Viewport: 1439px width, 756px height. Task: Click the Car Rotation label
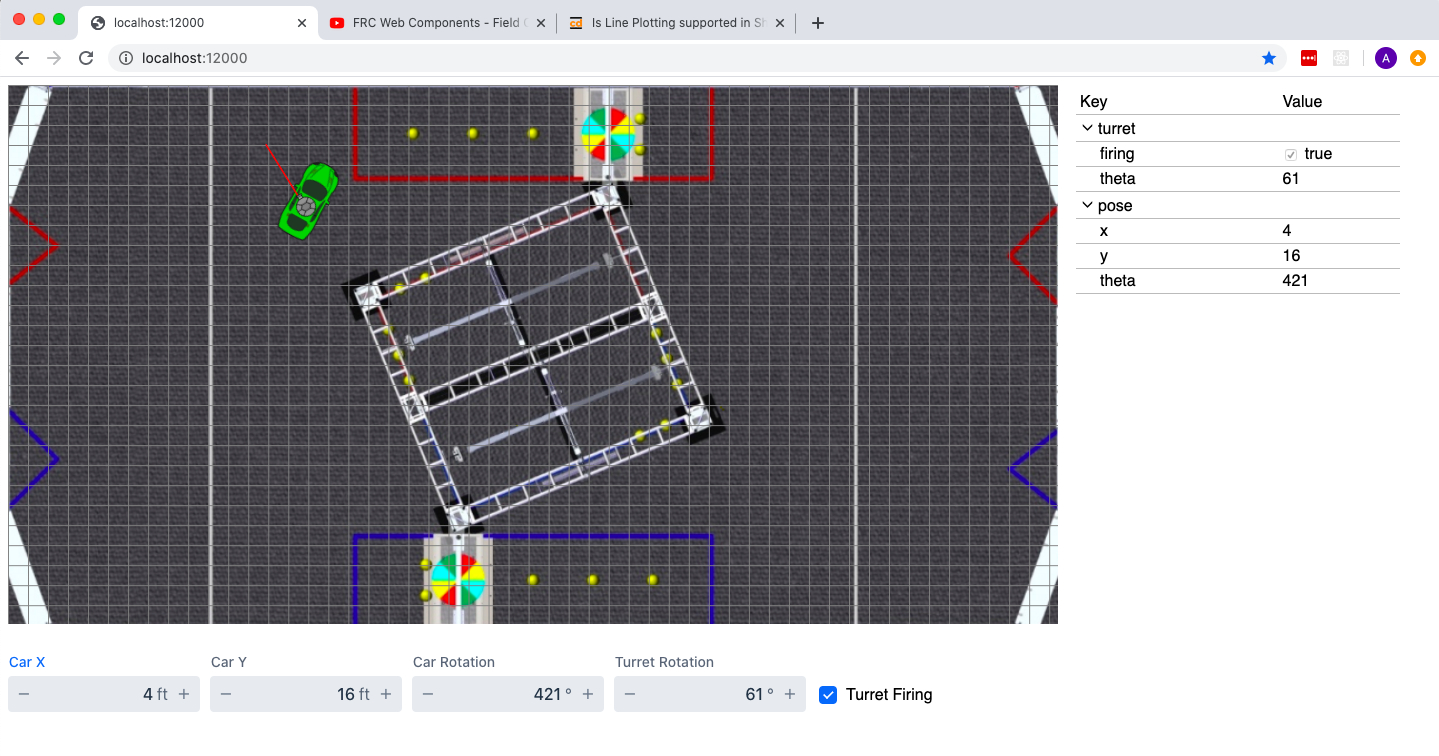pos(454,662)
